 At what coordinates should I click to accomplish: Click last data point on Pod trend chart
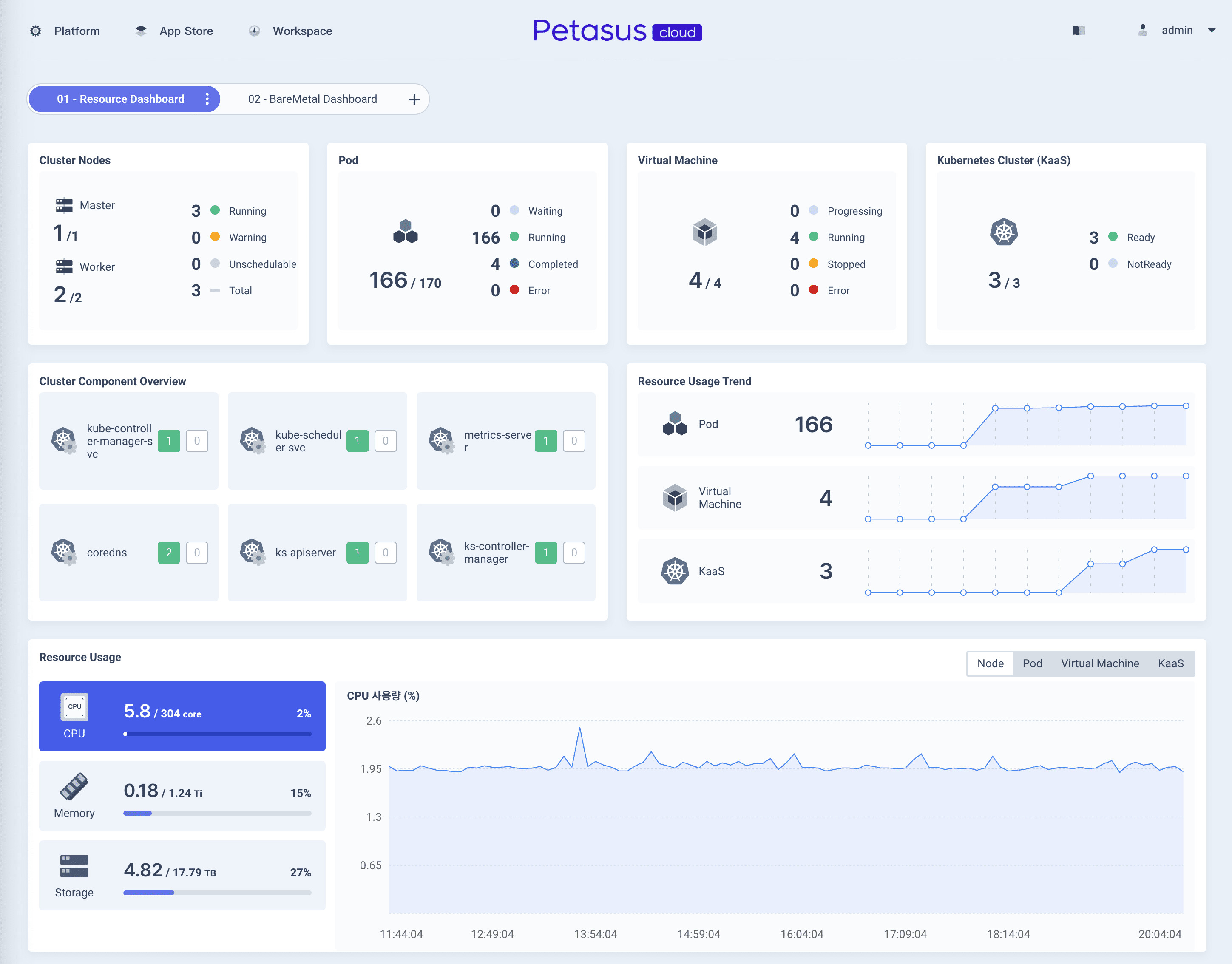pos(1186,406)
